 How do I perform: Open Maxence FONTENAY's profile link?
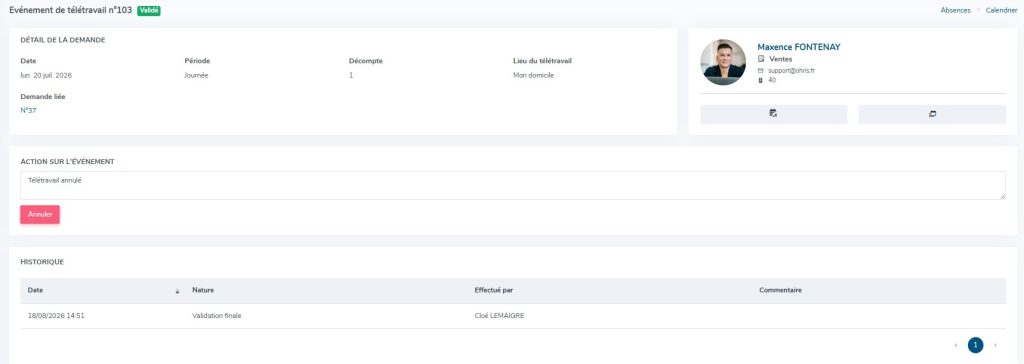click(x=799, y=47)
